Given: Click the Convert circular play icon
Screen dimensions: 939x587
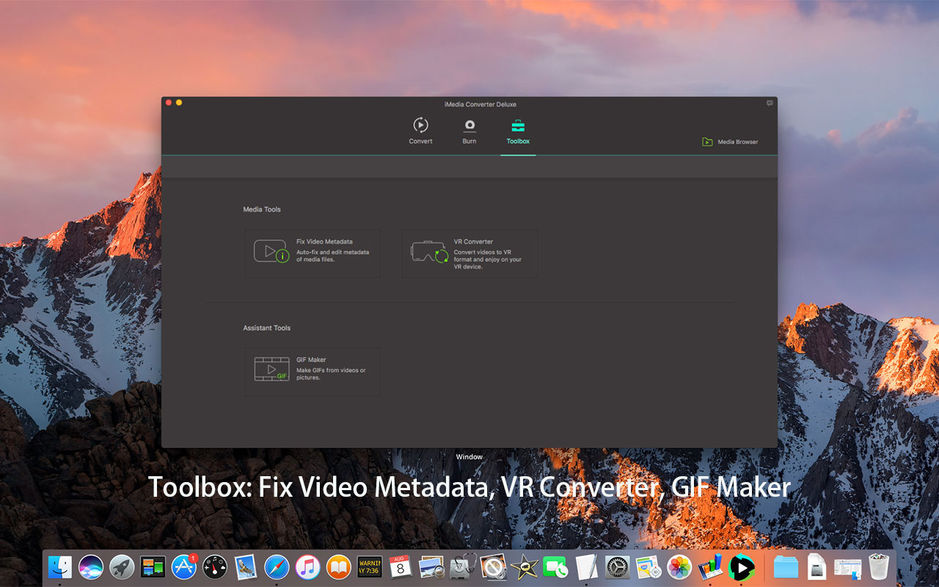Looking at the screenshot, I should coord(420,127).
